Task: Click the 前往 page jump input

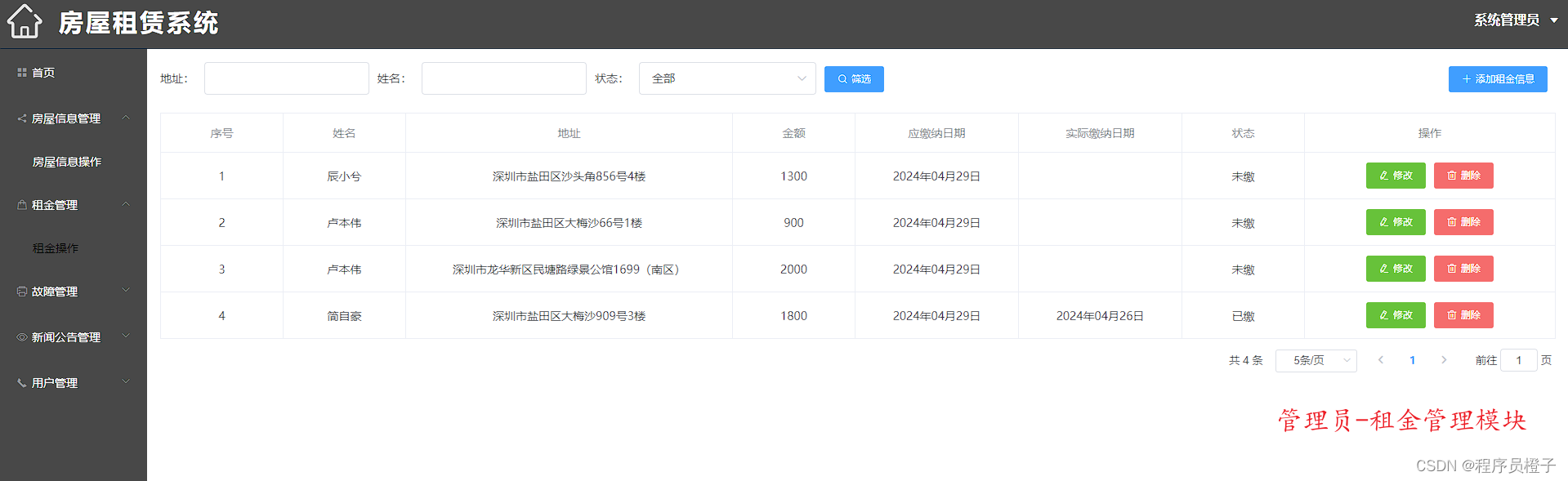Action: [1519, 360]
